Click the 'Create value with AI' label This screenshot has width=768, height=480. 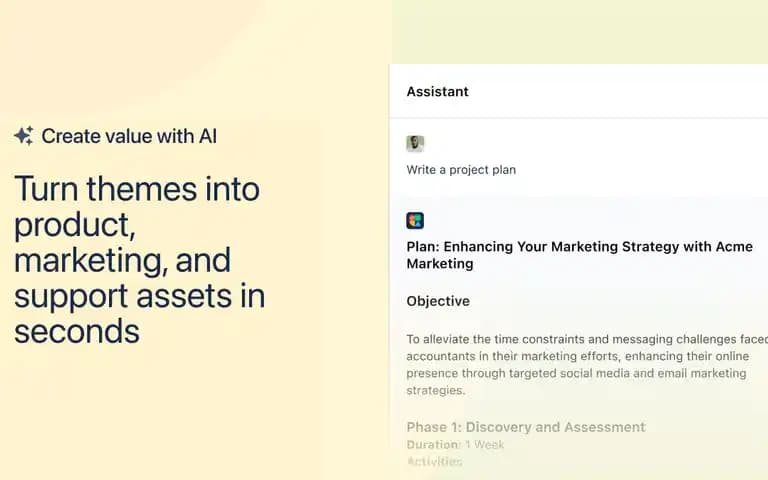point(129,136)
